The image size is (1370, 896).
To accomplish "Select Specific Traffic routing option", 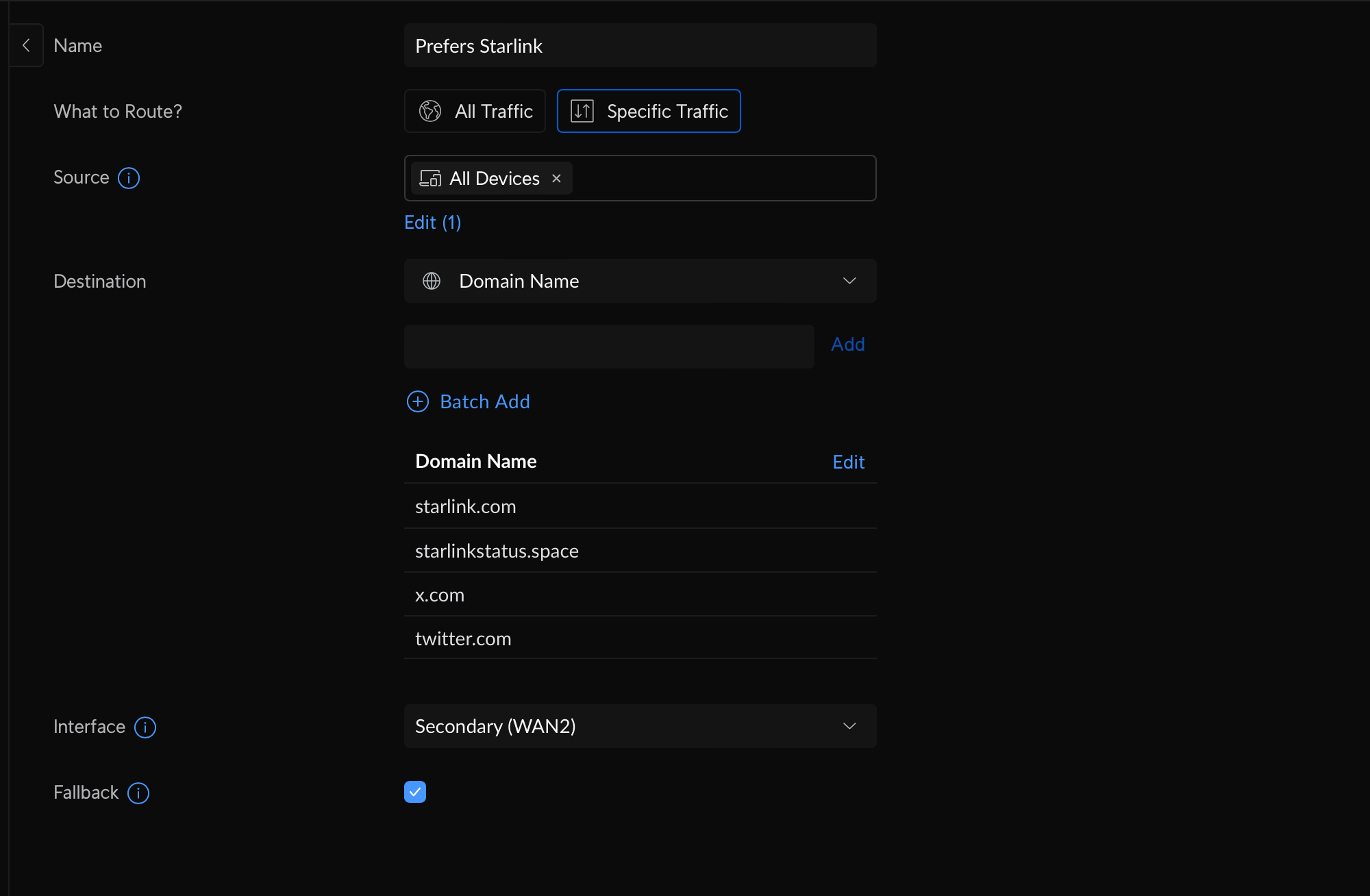I will (649, 111).
